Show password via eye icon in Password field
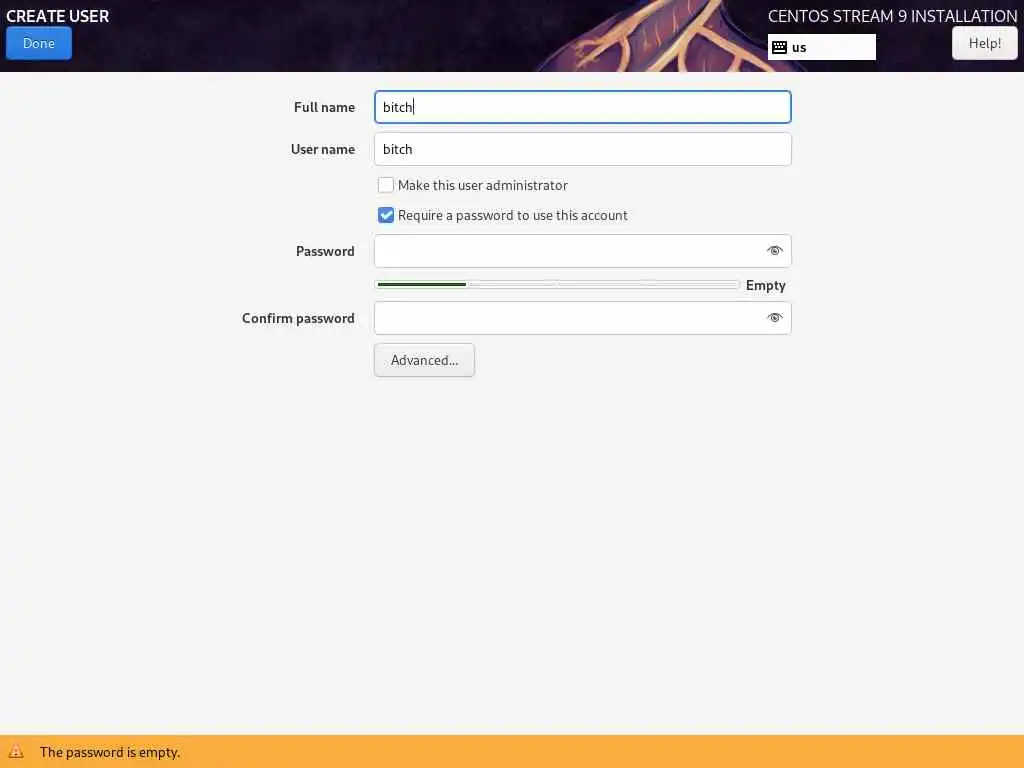The width and height of the screenshot is (1024, 768). pos(775,251)
